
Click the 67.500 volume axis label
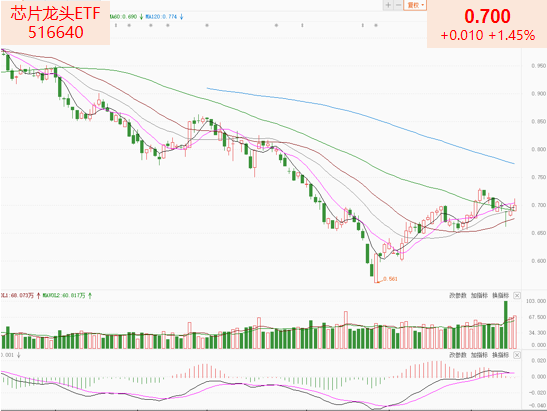[538, 317]
